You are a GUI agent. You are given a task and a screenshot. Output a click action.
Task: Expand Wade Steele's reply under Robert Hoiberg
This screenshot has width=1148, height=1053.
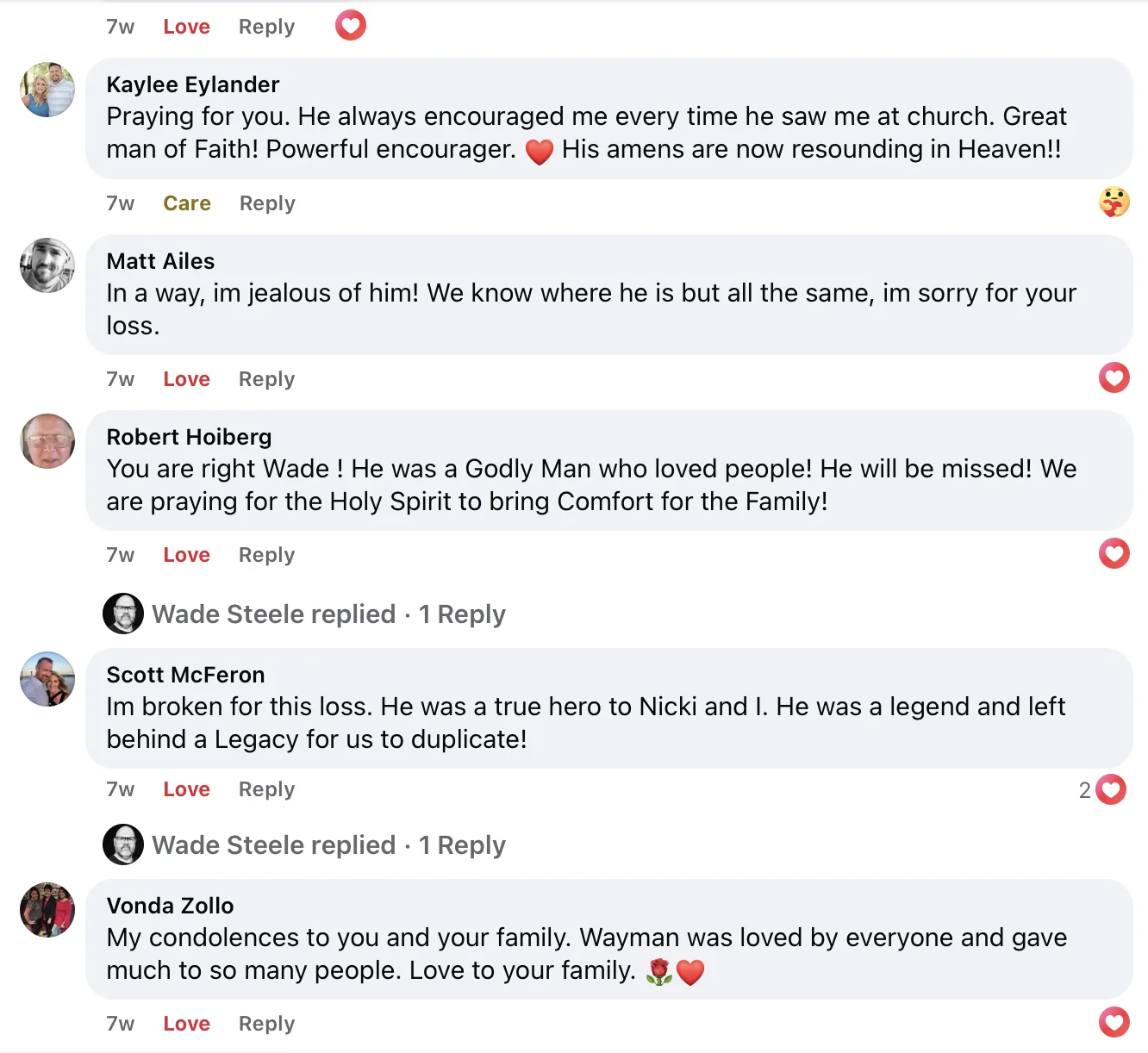coord(328,614)
